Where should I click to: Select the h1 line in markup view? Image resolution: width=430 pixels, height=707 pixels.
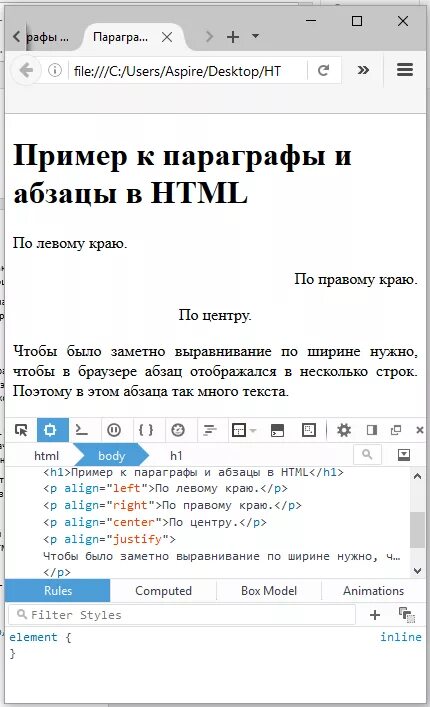[x=193, y=472]
